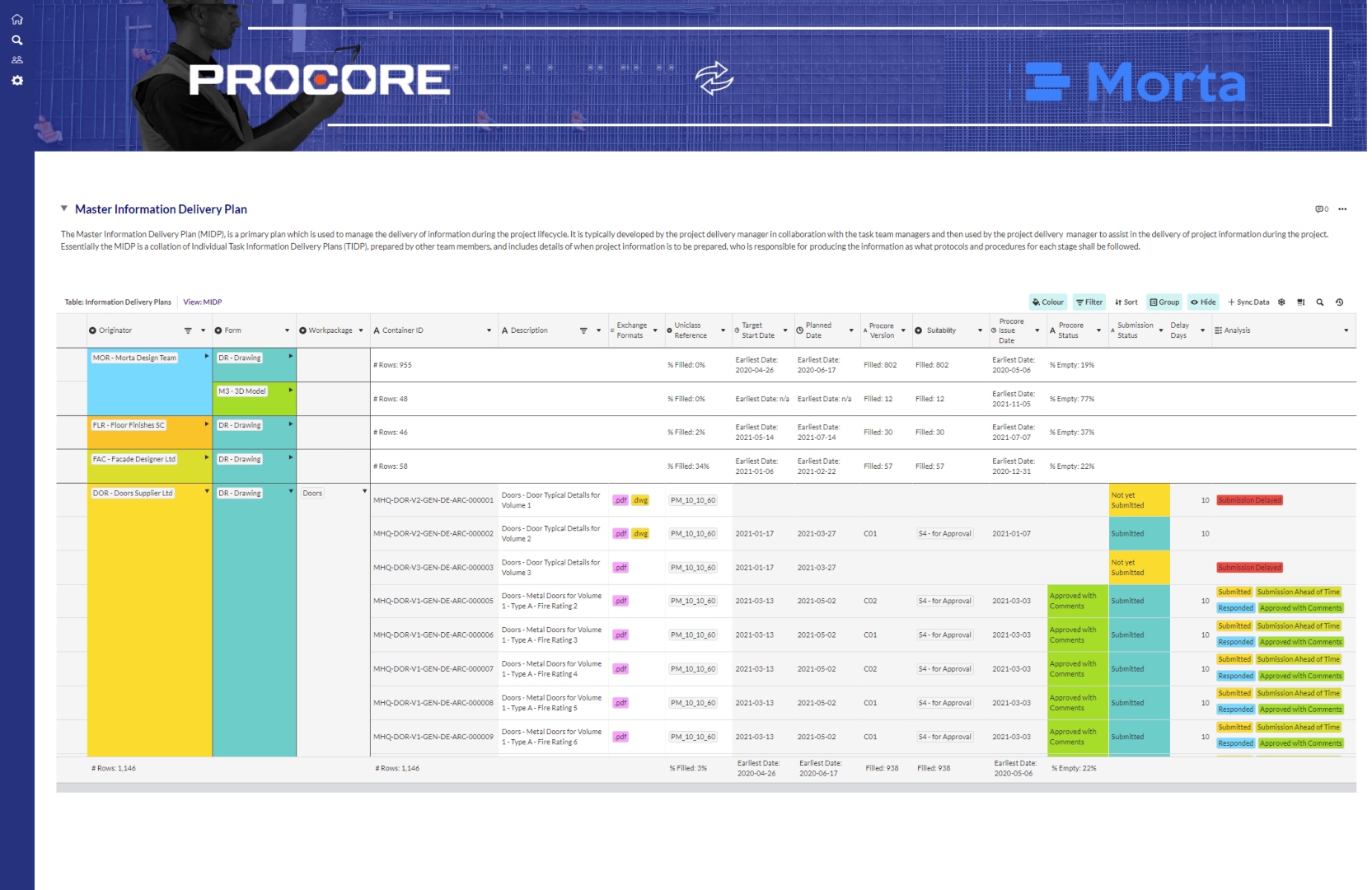1372x890 pixels.
Task: Open the comments icon beside section title
Action: pyautogui.click(x=1321, y=209)
